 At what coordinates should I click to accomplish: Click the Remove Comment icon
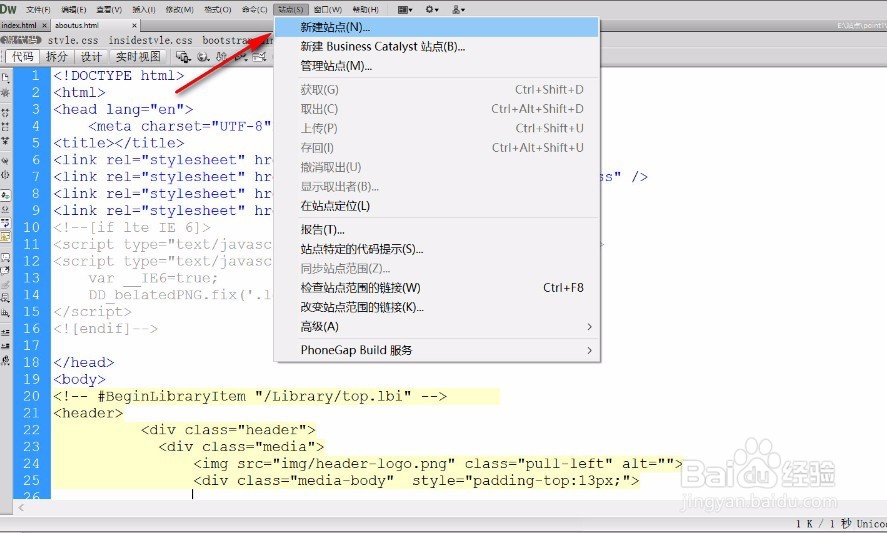[x=5, y=270]
